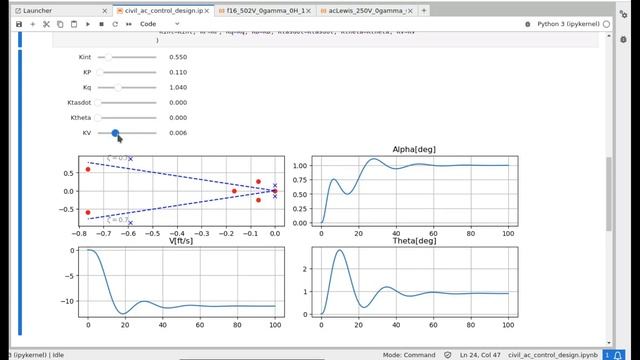Close the f16_502V_0gamma tab
The width and height of the screenshot is (640, 360).
[309, 11]
